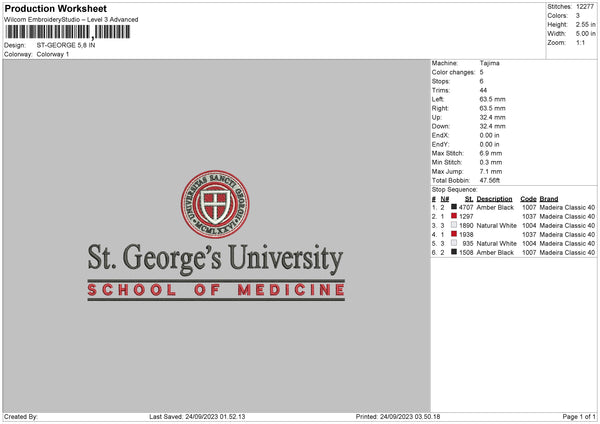This screenshot has height=424, width=600.
Task: Click 'Natural White' in stop row 5
Action: [x=497, y=243]
